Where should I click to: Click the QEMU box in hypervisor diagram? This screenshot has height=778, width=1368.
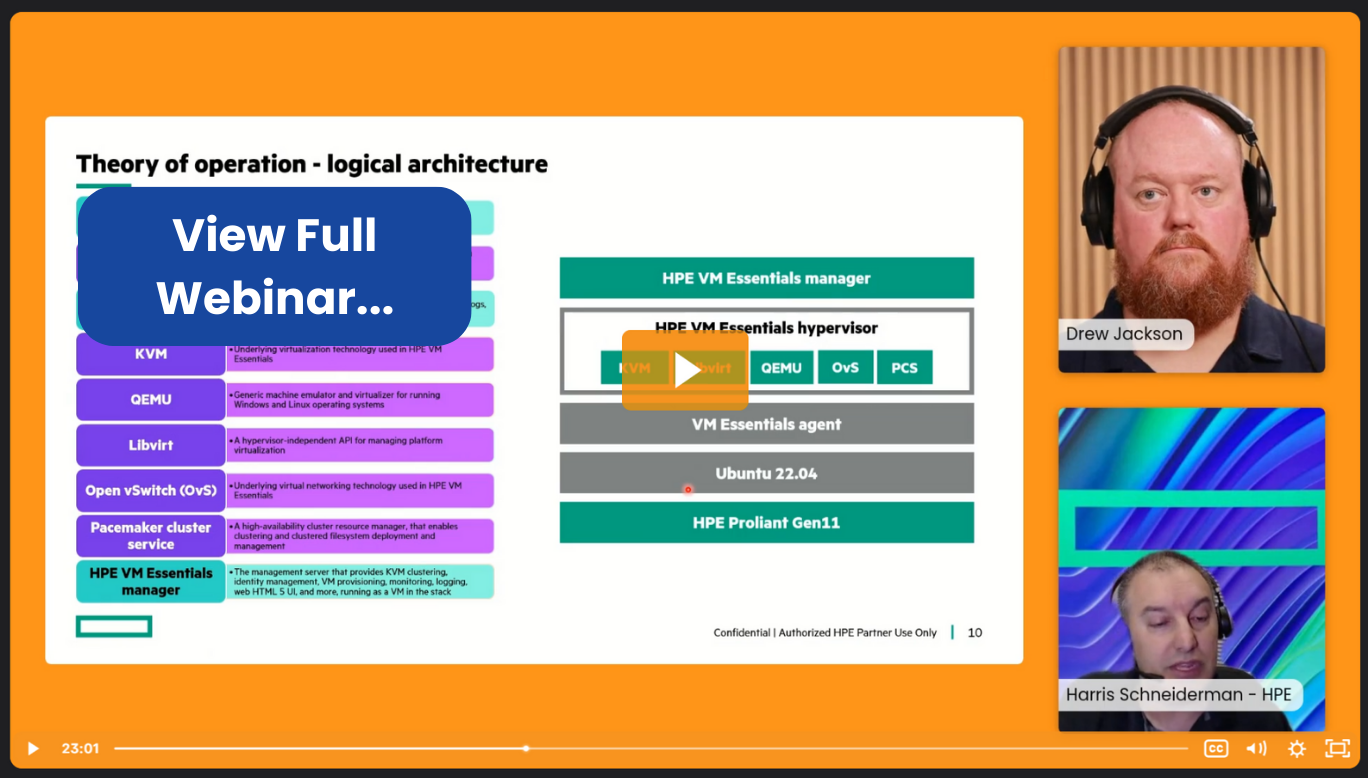pyautogui.click(x=781, y=368)
